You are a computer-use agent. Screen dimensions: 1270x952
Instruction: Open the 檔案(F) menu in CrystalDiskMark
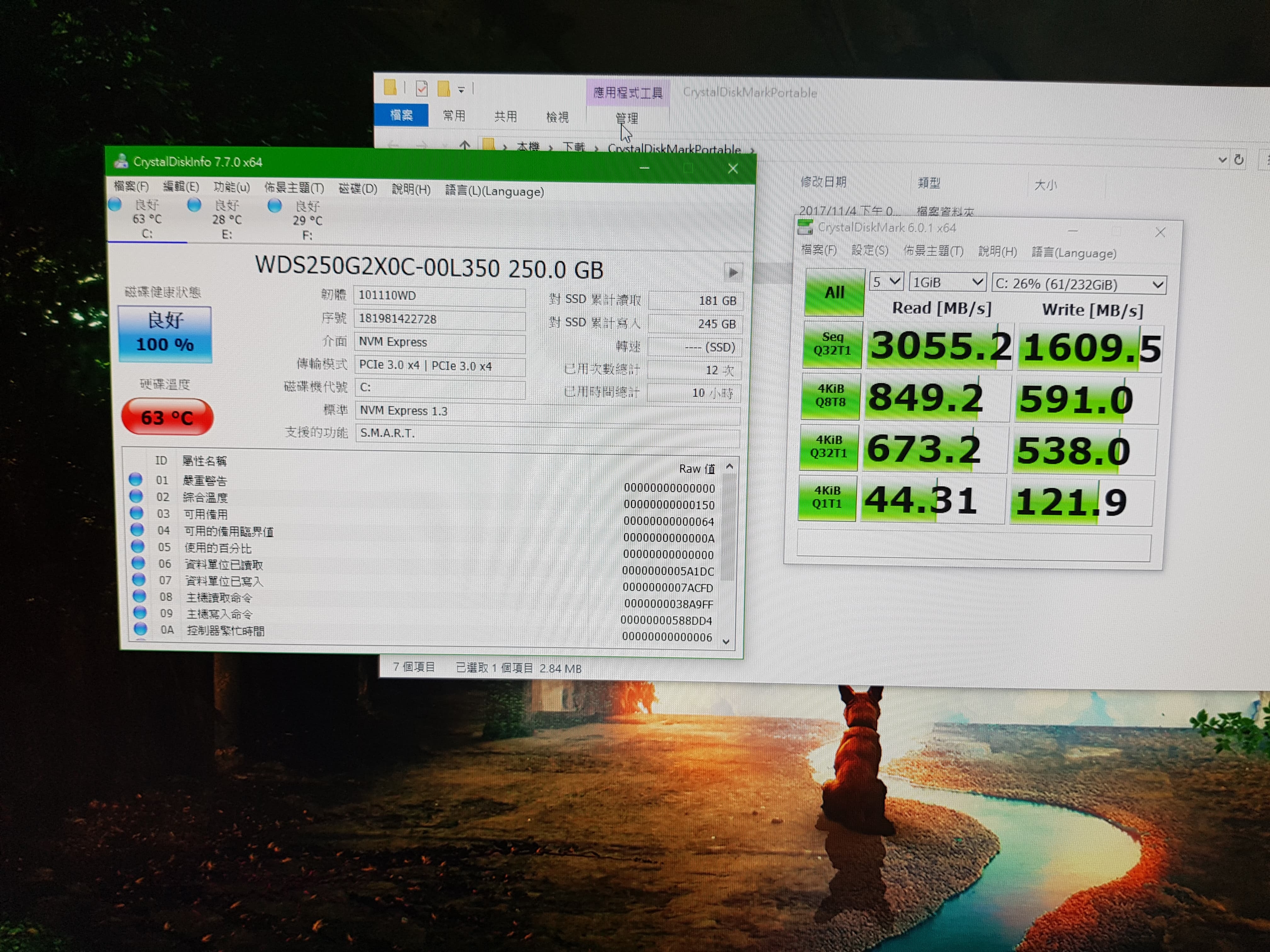819,250
